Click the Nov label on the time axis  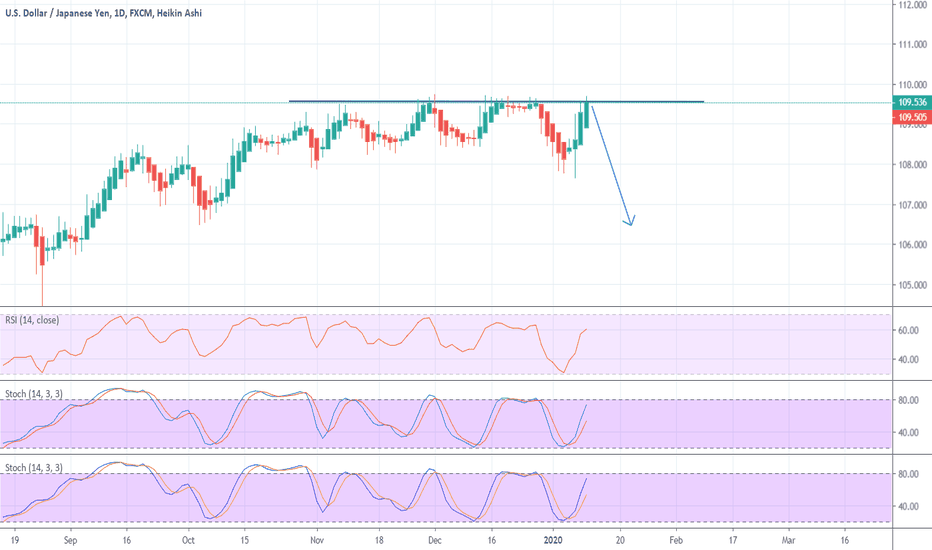coord(316,536)
